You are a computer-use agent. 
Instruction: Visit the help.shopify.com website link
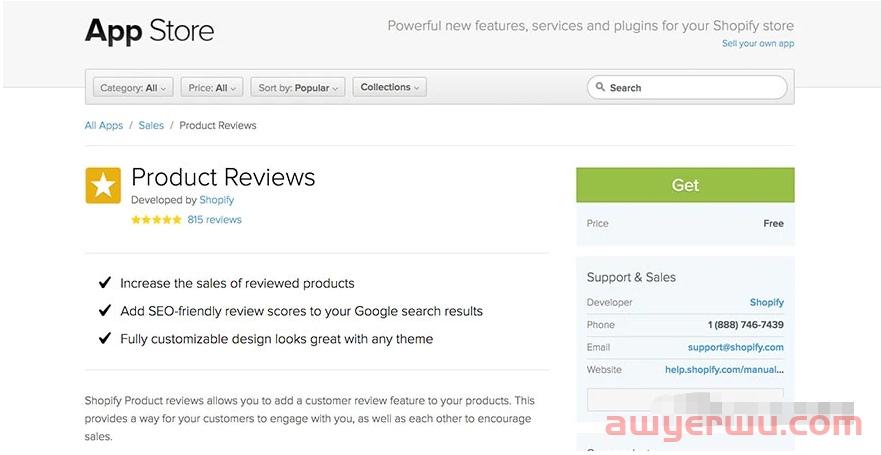724,370
